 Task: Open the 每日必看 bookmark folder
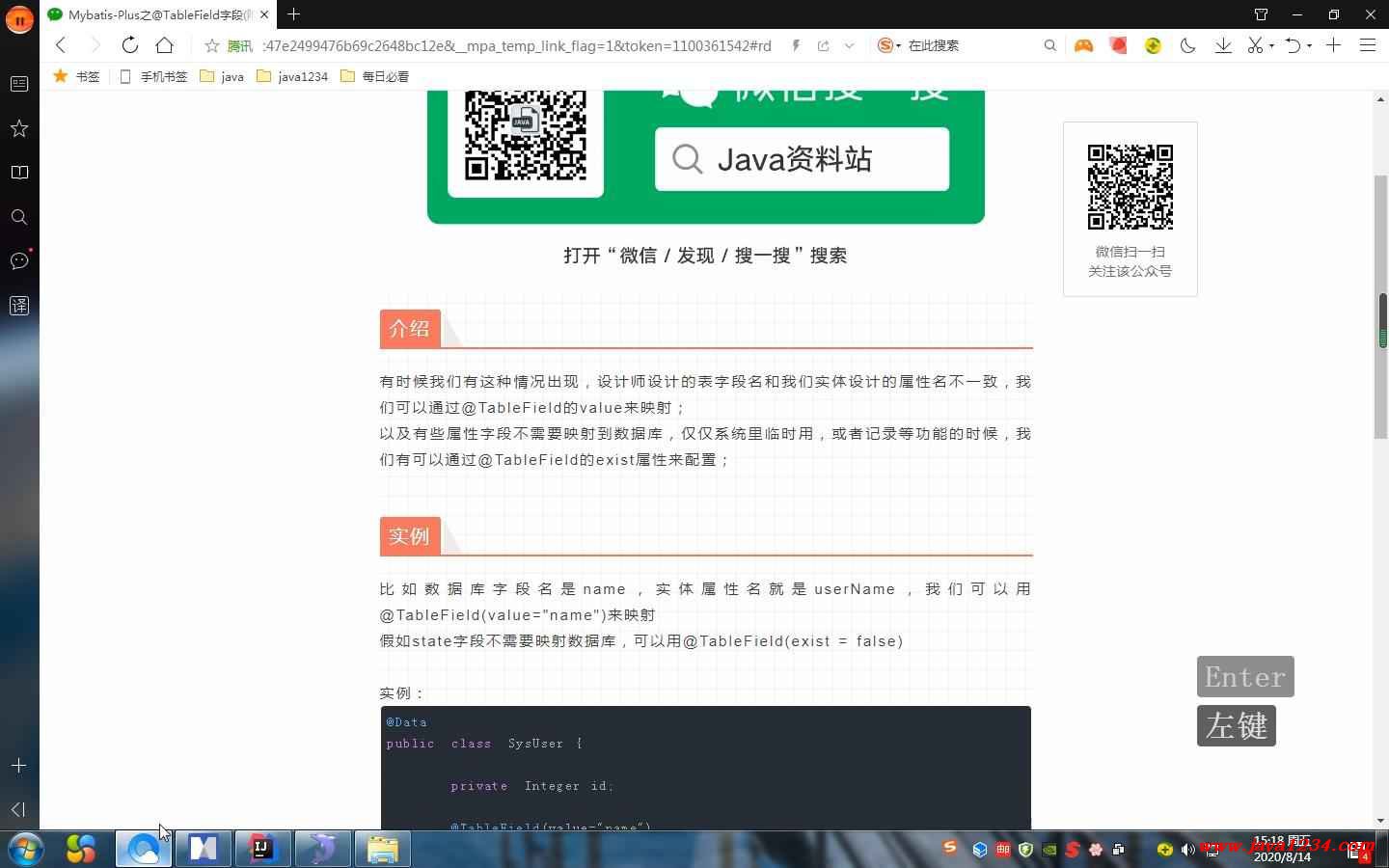pos(375,76)
